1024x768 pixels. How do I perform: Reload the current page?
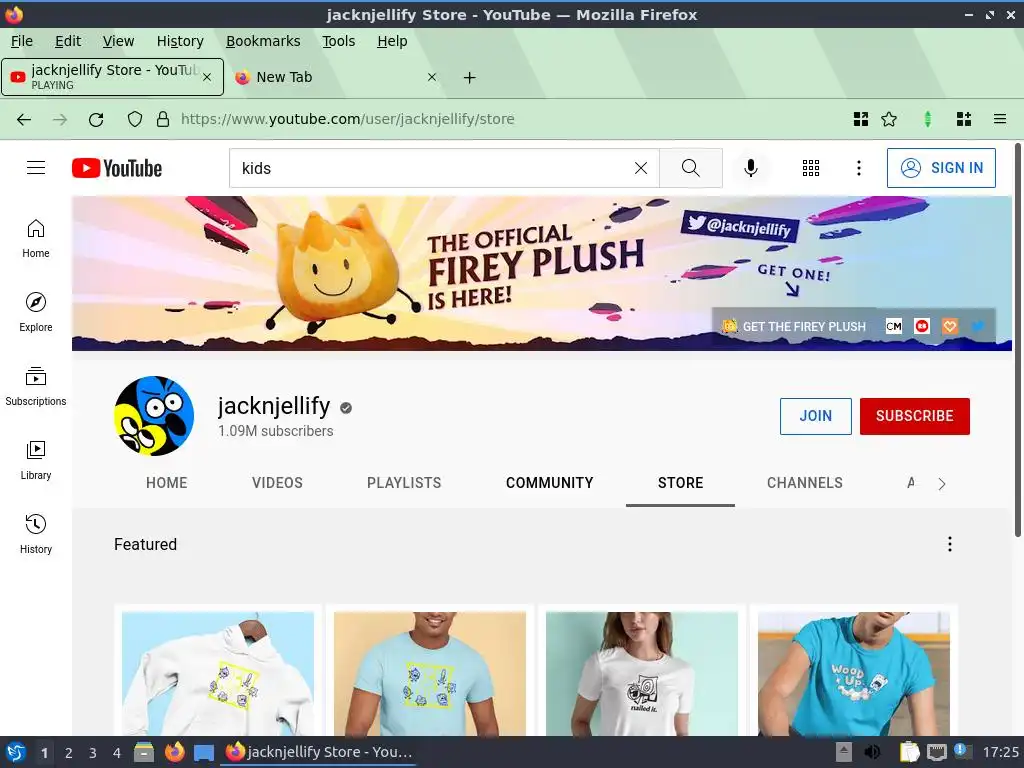(96, 120)
